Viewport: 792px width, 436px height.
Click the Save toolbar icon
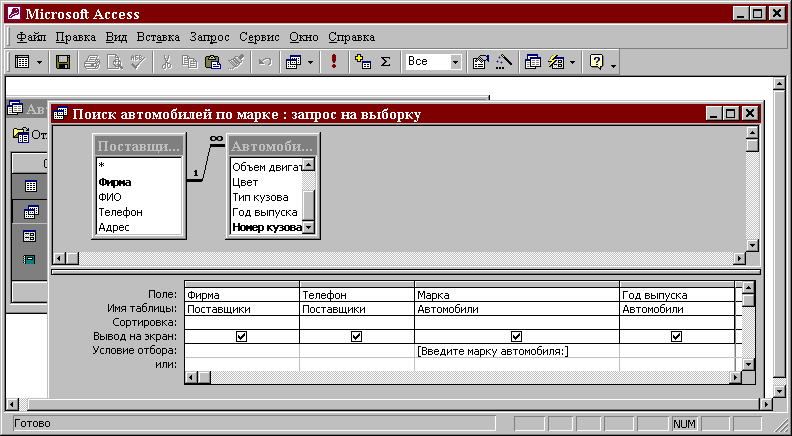pyautogui.click(x=63, y=62)
